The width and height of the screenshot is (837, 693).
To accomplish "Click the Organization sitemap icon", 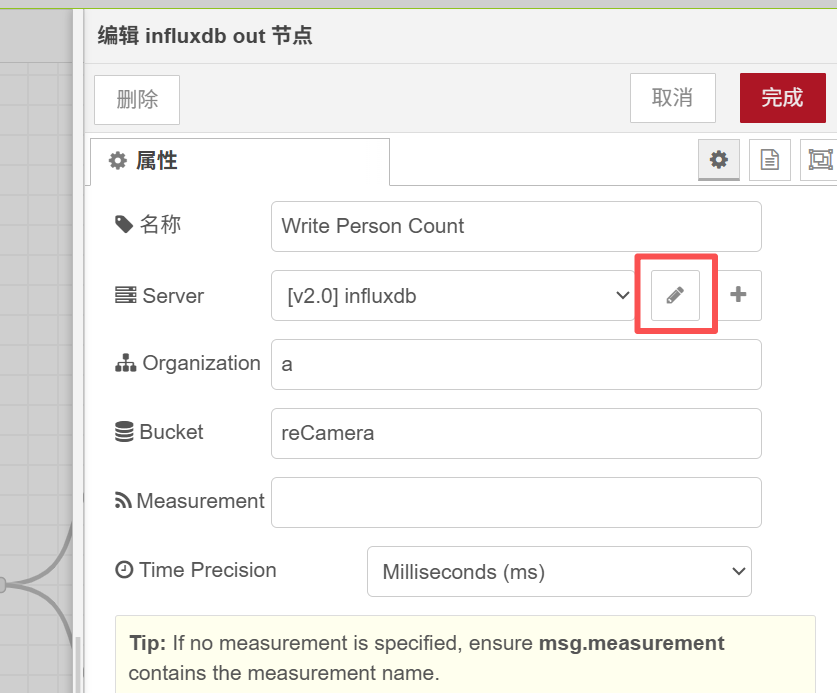I will click(125, 364).
